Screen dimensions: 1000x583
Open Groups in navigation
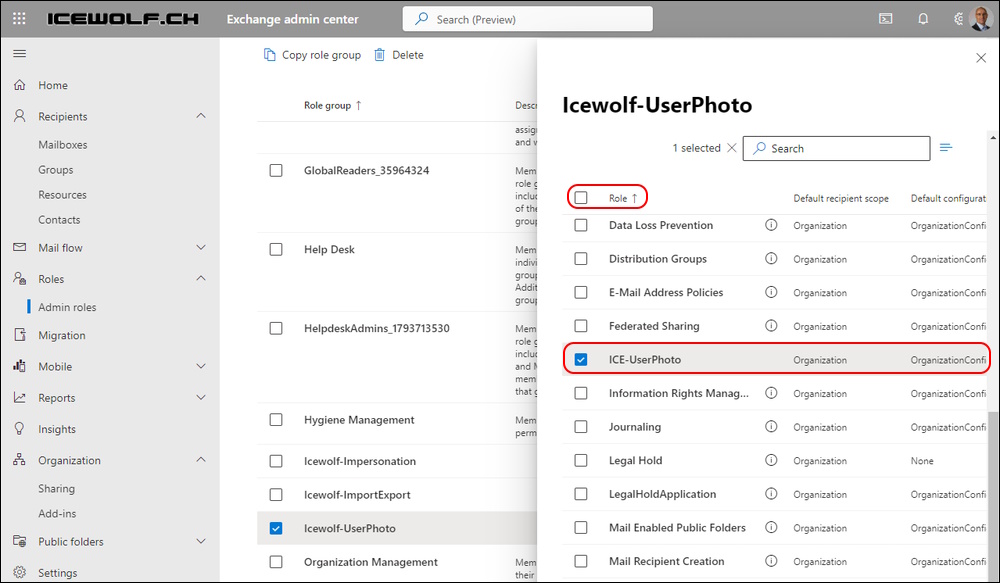coord(55,170)
